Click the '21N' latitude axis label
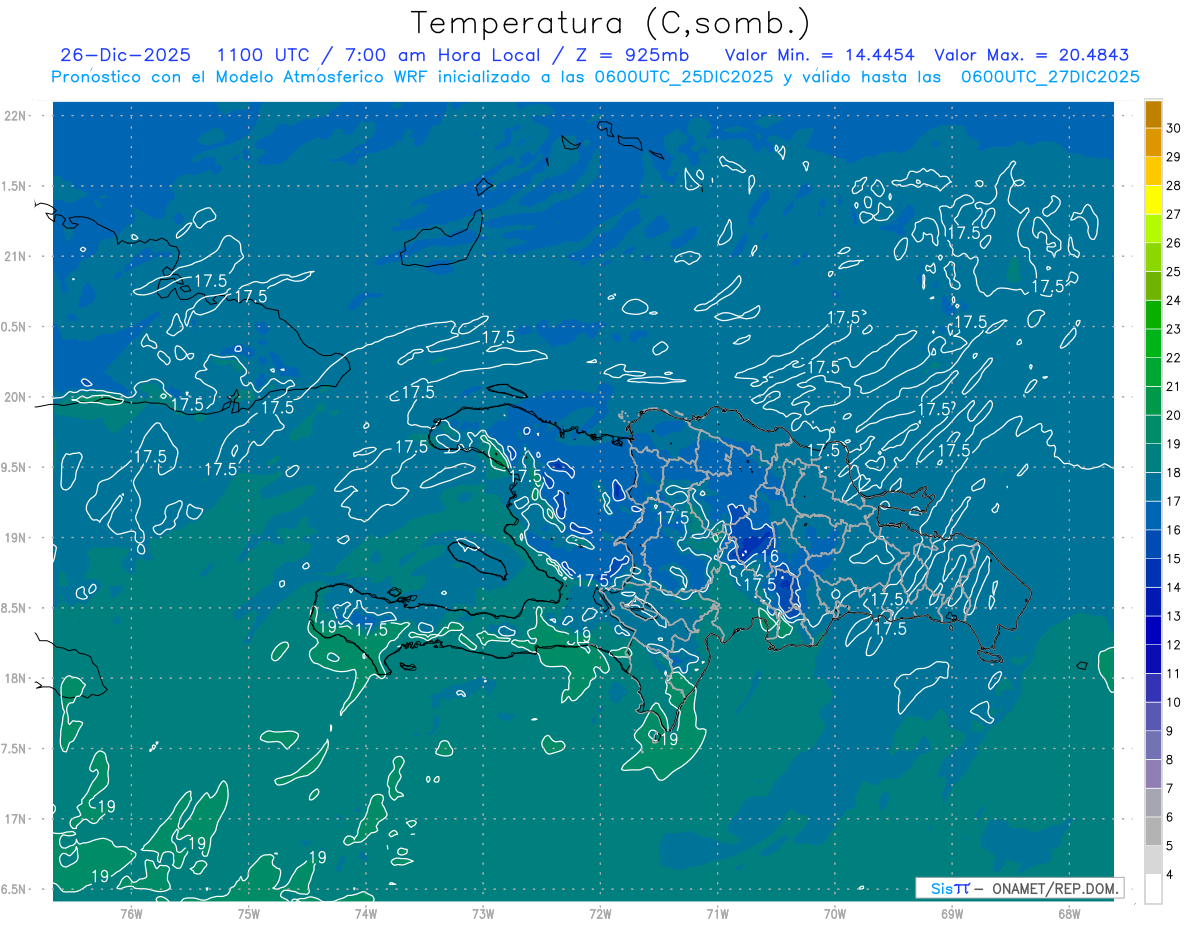Image resolution: width=1200 pixels, height=927 pixels. coord(14,256)
